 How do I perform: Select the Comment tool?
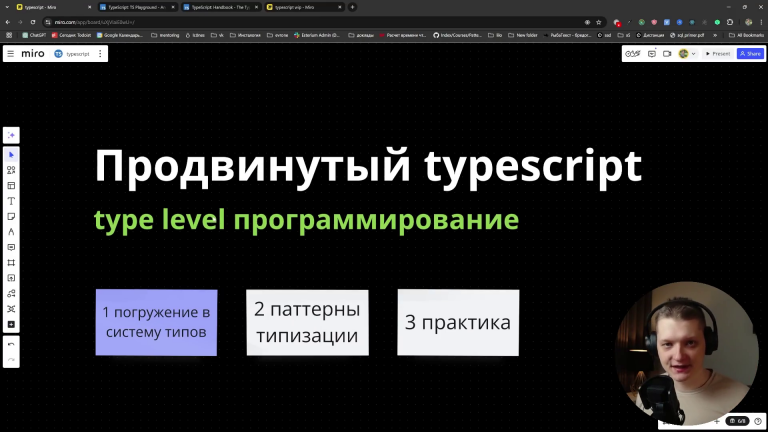pos(11,247)
